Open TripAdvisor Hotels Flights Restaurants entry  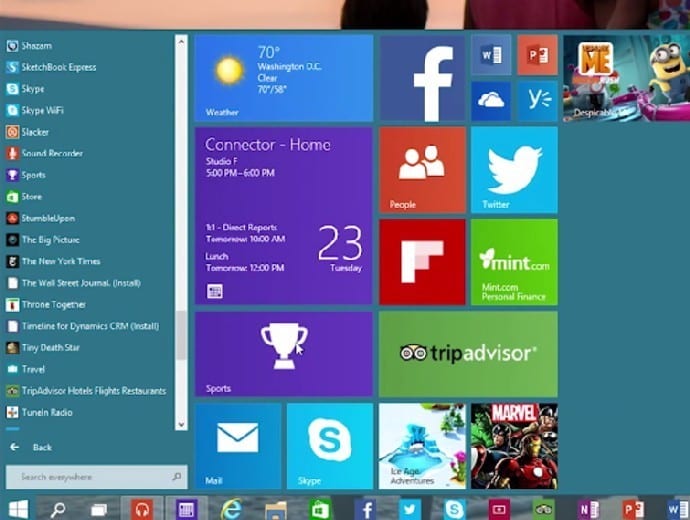coord(88,390)
